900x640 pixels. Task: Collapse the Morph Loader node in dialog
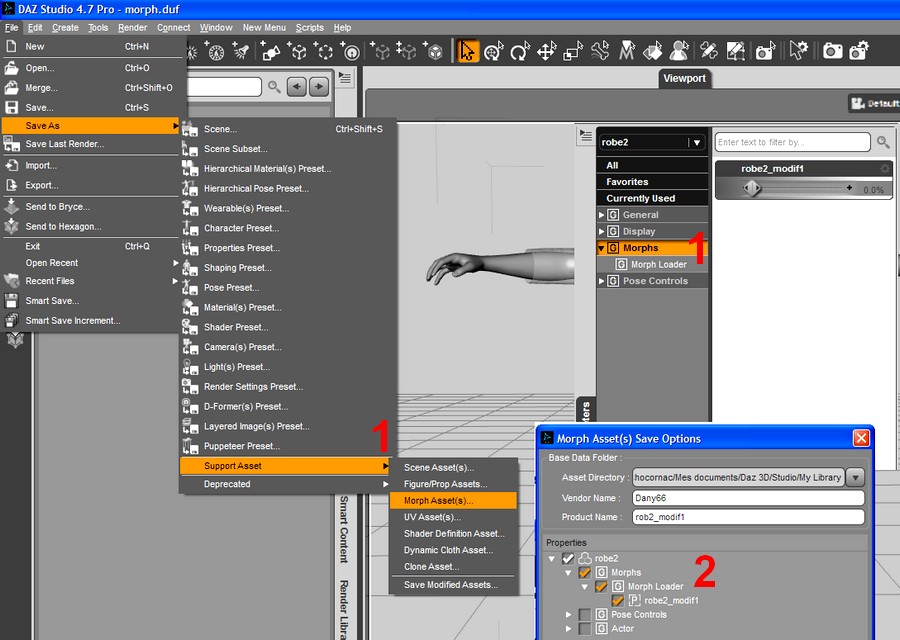pyautogui.click(x=585, y=587)
